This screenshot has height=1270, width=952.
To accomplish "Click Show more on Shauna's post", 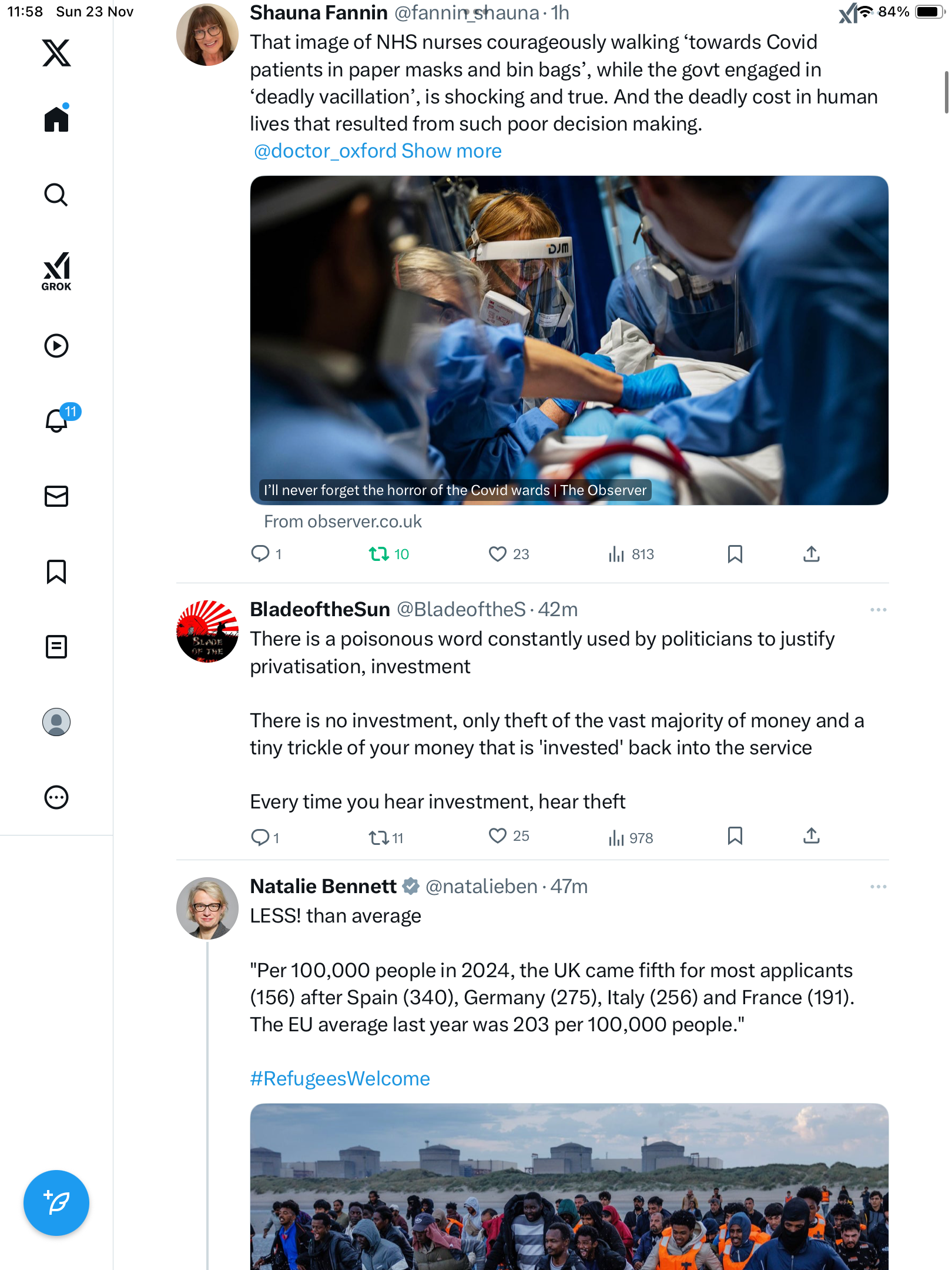I will (x=451, y=151).
